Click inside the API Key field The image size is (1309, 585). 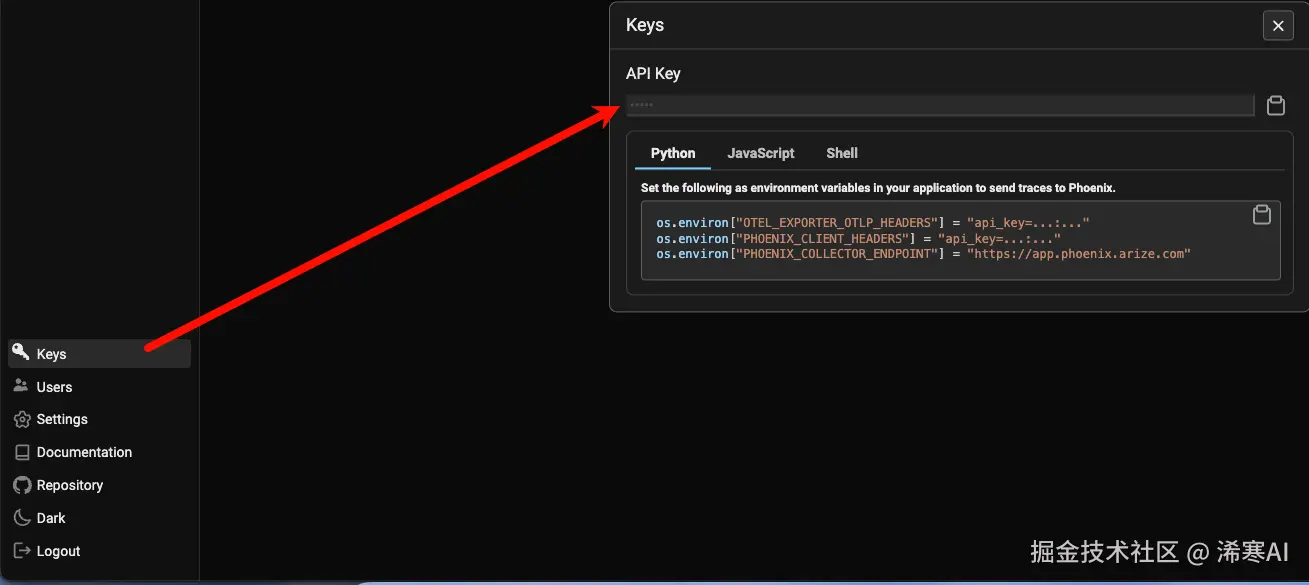click(x=940, y=105)
